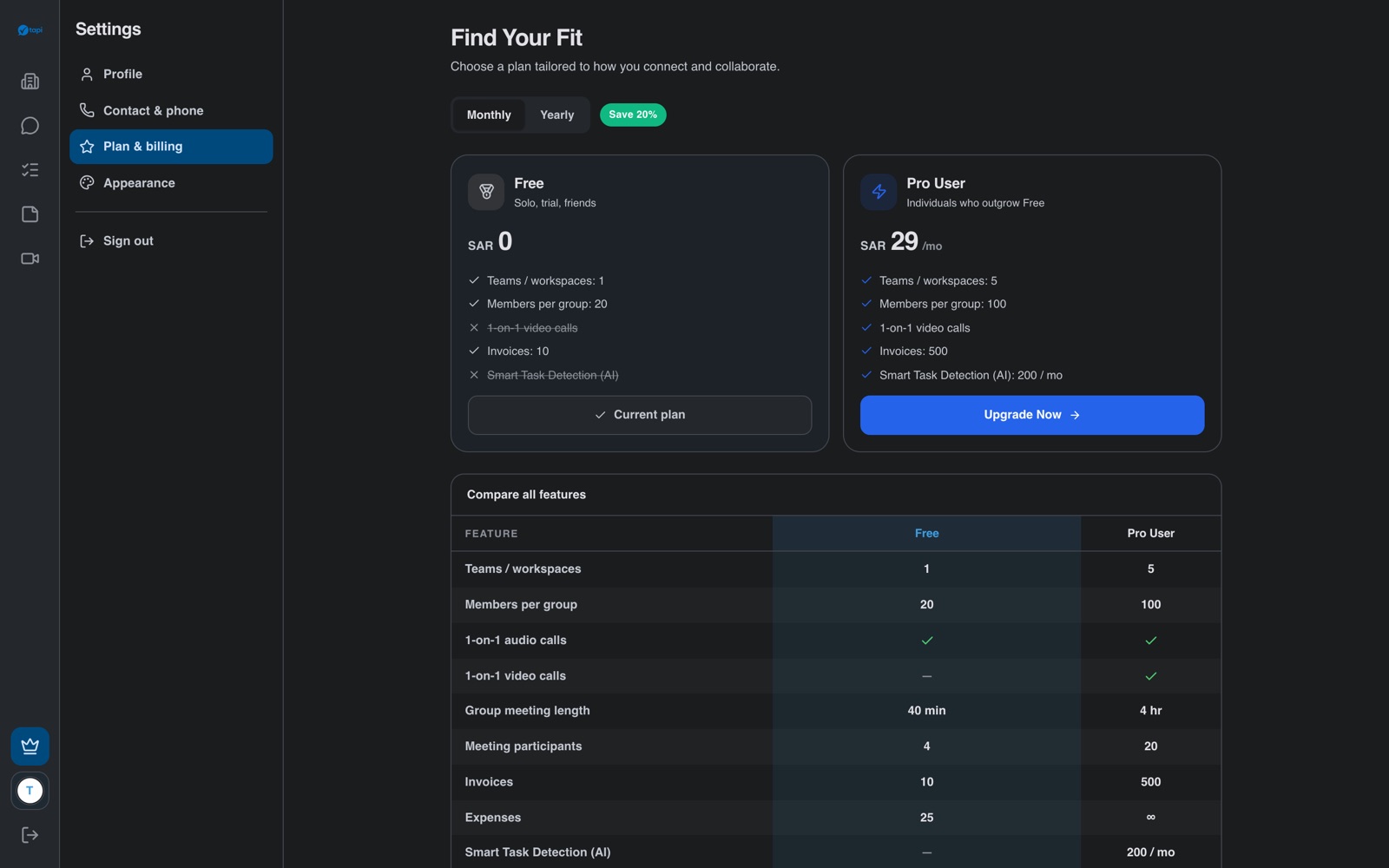Click the 200 / mo table cell
The width and height of the screenshot is (1389, 868).
point(1150,852)
